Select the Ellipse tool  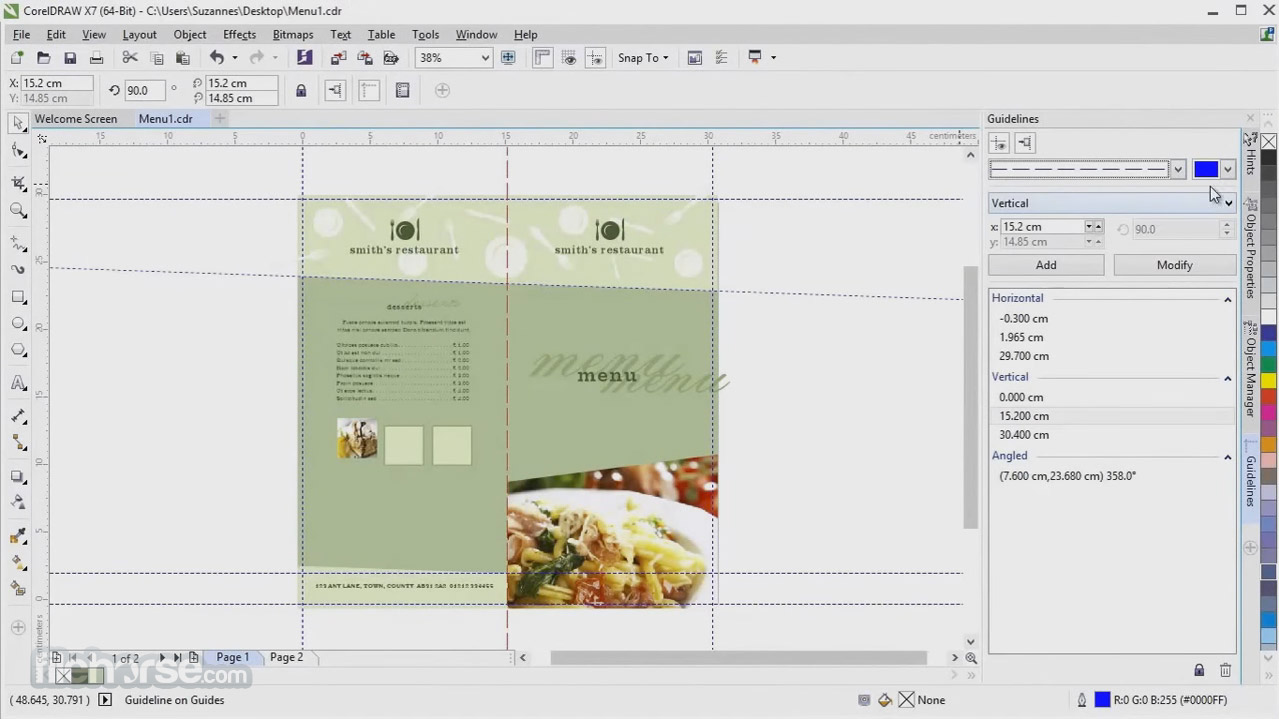[x=17, y=324]
